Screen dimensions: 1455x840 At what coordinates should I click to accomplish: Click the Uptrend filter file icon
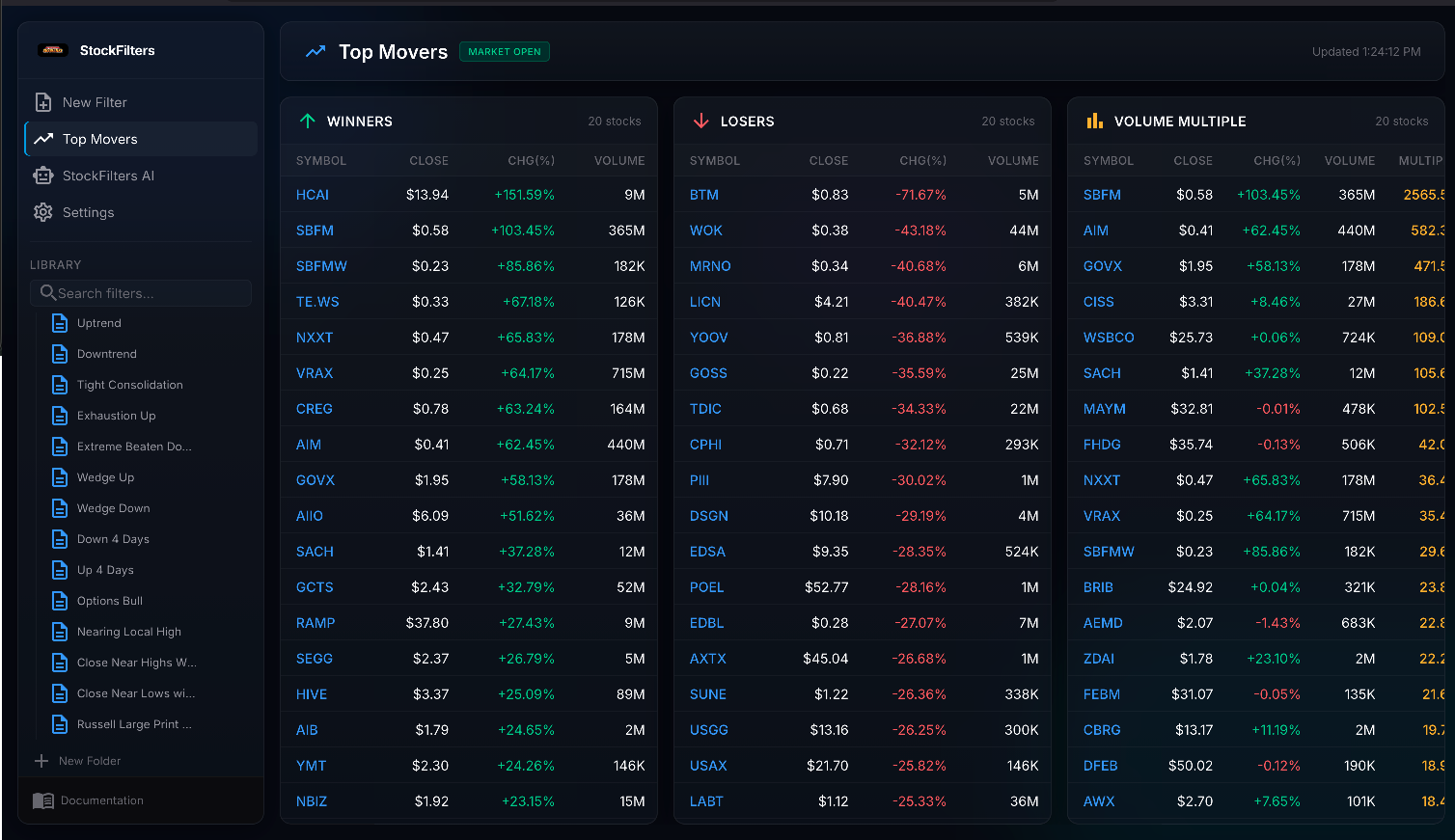[60, 323]
